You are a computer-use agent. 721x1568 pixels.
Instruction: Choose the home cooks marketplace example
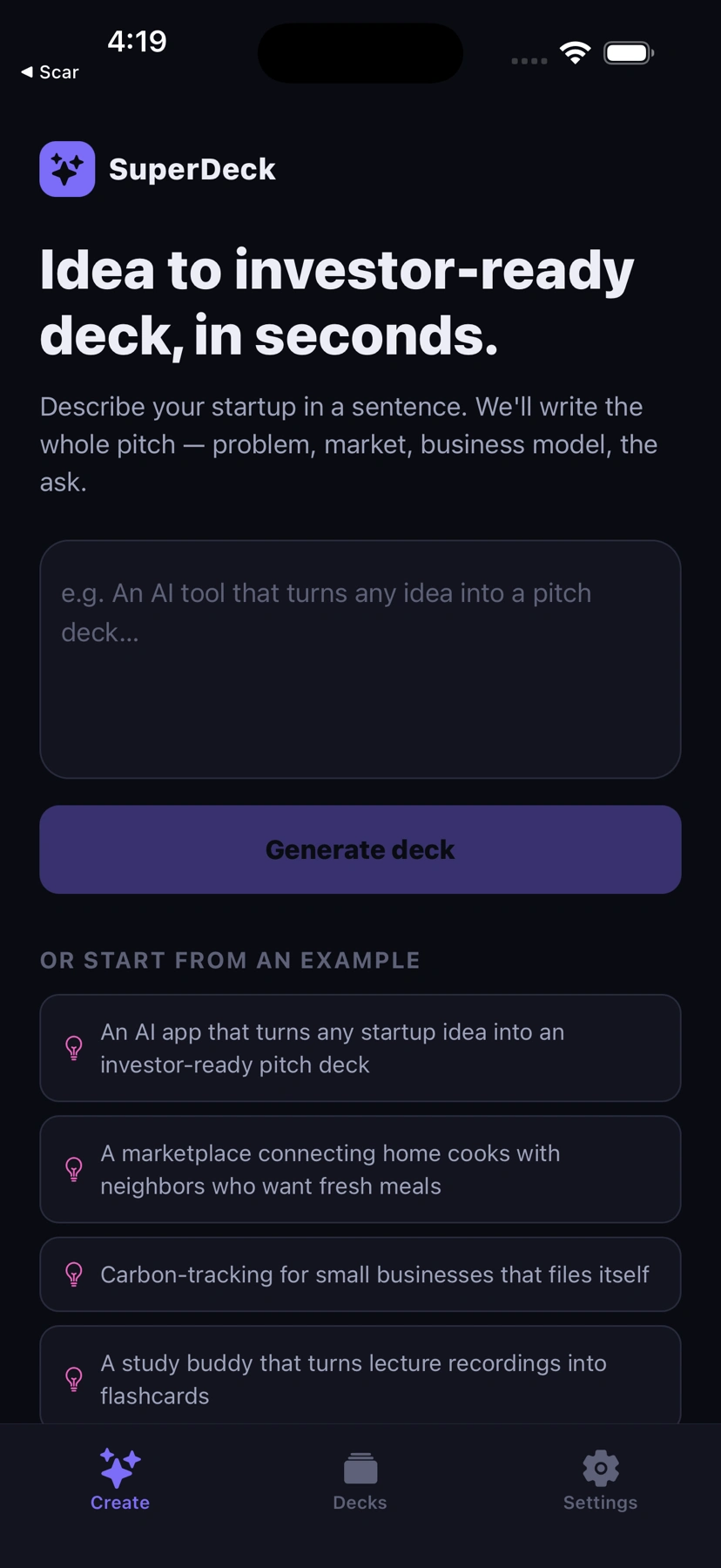pos(360,1169)
